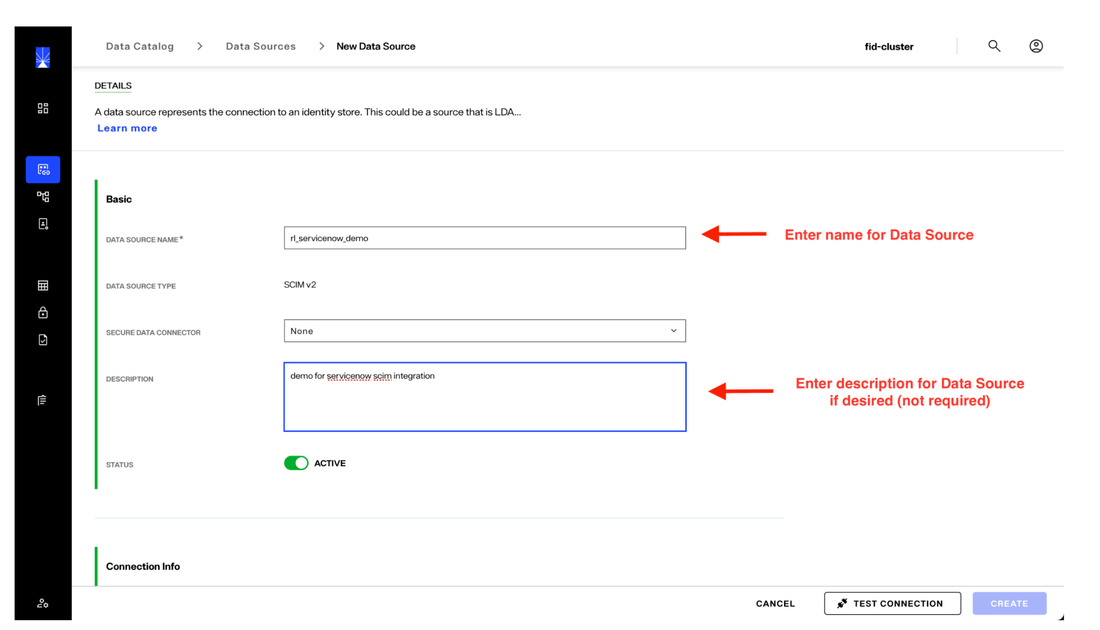The width and height of the screenshot is (1100, 630).
Task: Navigate to Data Catalog breadcrumb
Action: [140, 46]
